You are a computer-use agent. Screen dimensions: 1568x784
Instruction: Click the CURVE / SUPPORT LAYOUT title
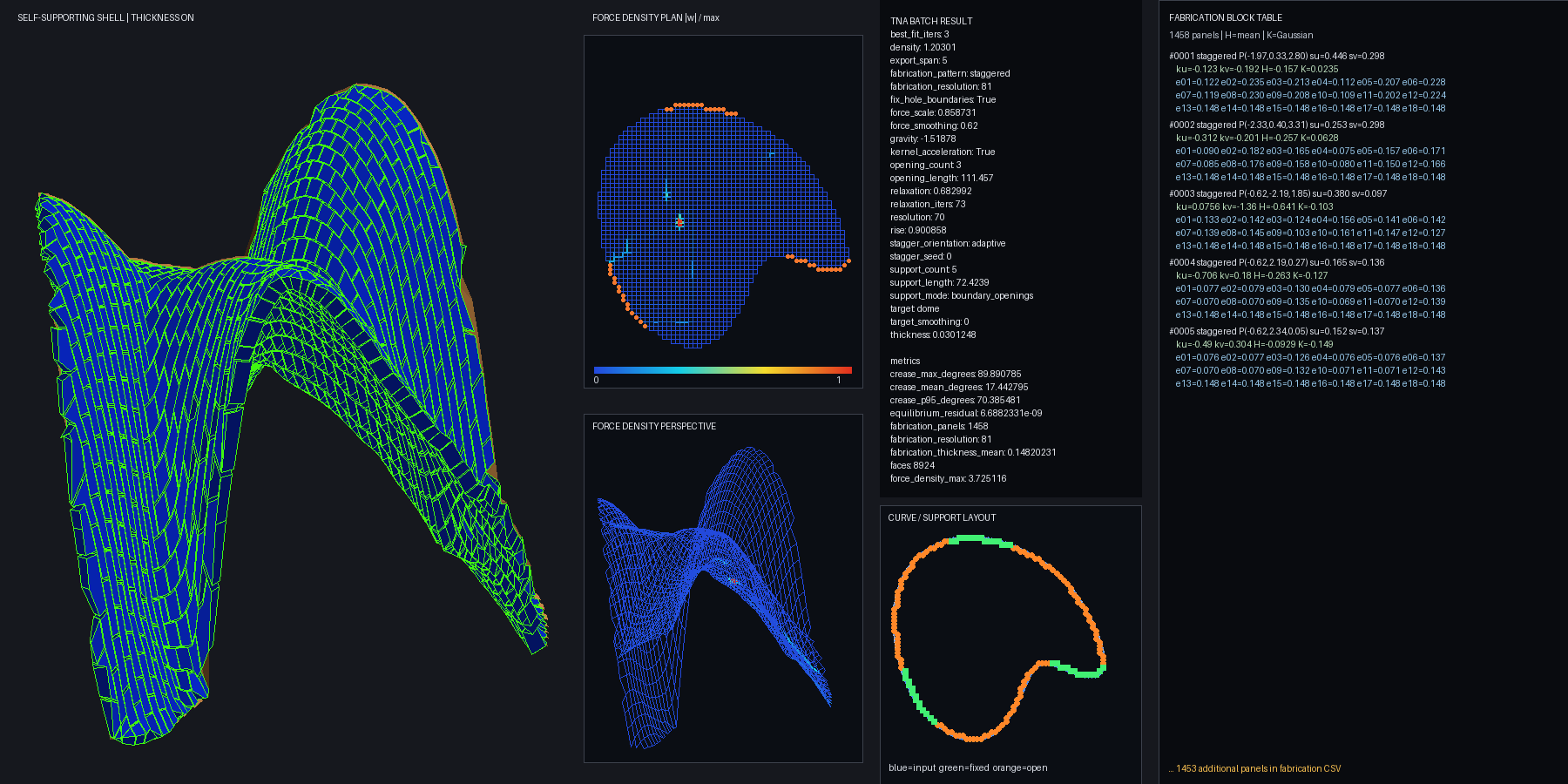[942, 517]
